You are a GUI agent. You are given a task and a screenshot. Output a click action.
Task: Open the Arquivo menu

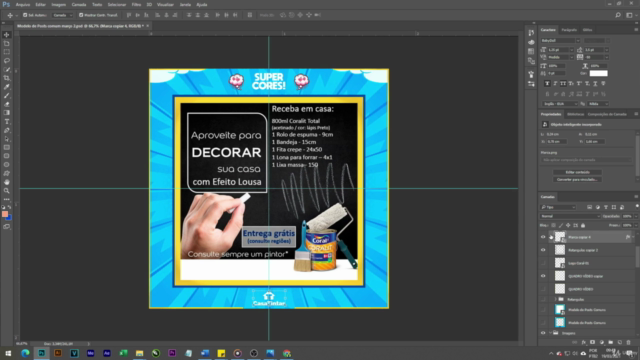pos(22,5)
